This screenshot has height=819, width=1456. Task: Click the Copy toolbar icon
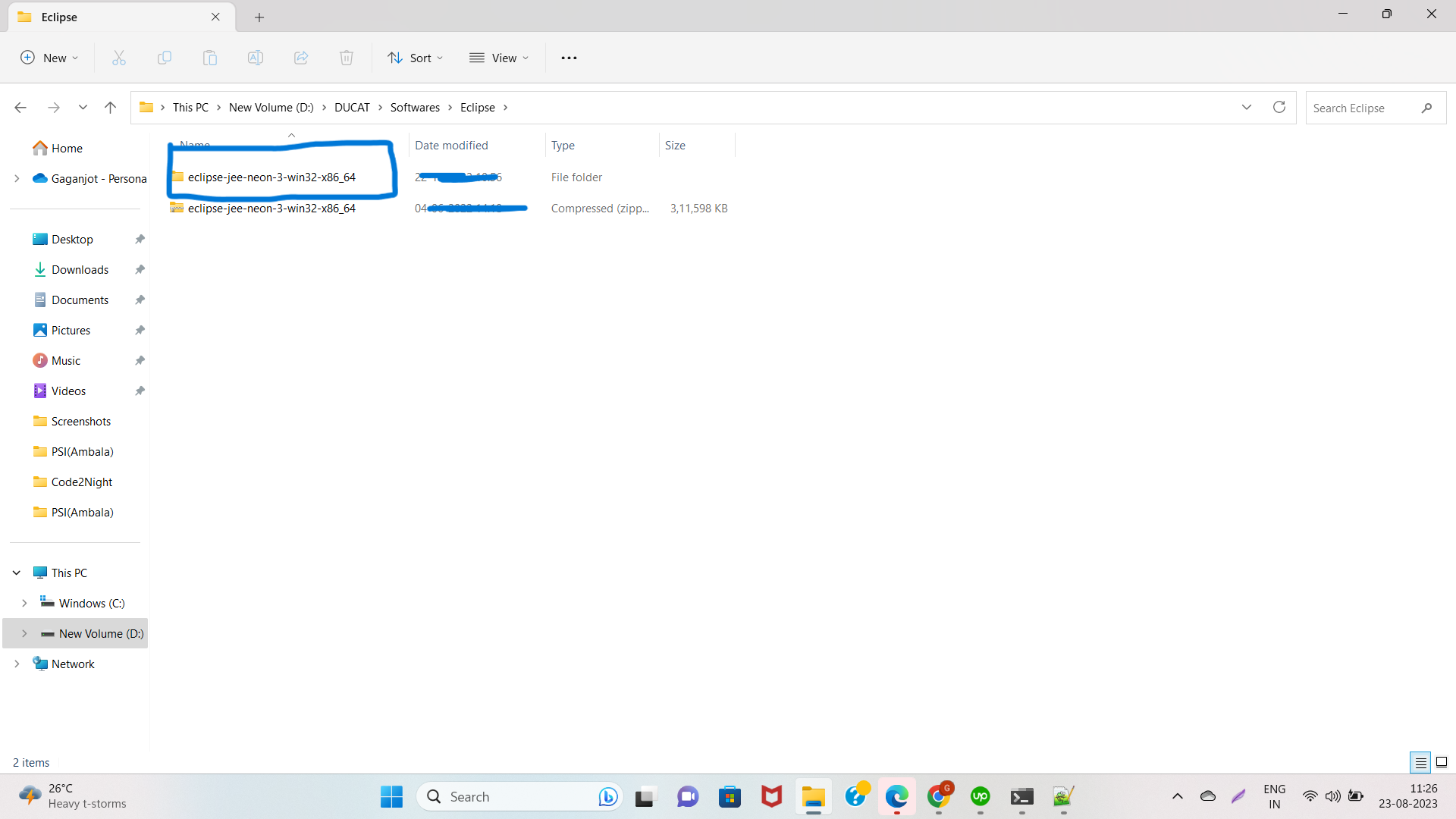click(165, 58)
